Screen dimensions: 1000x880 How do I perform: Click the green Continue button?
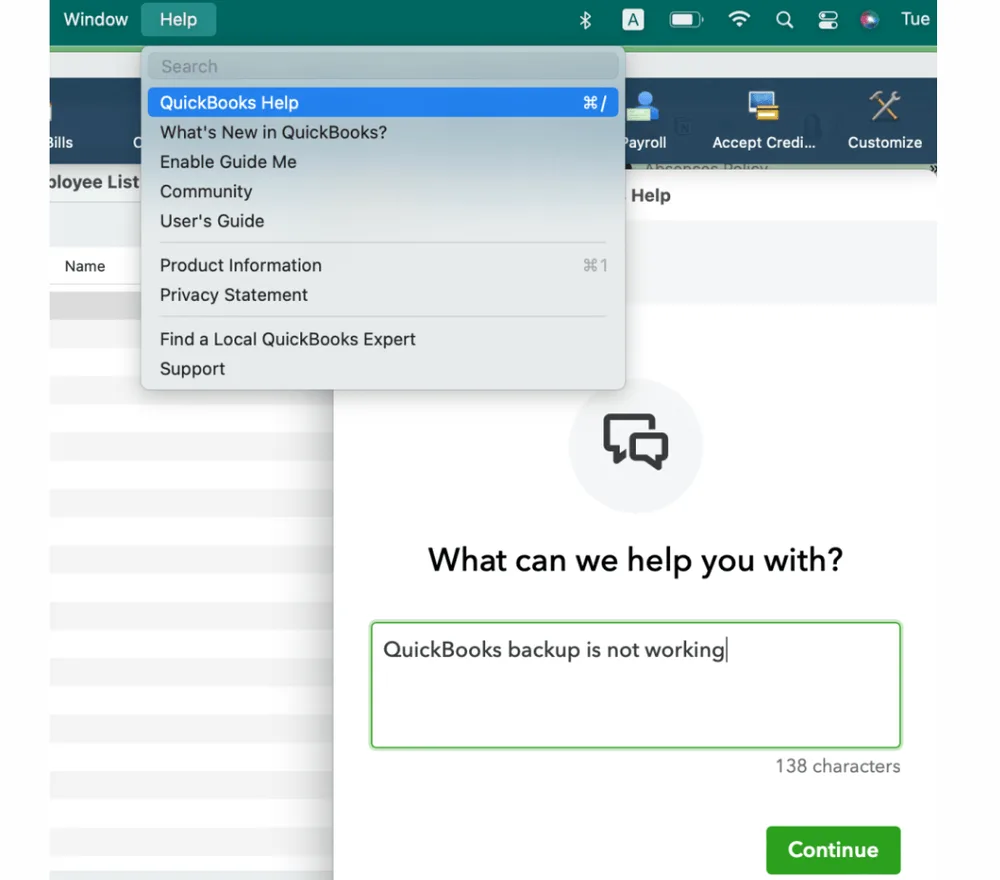[x=833, y=849]
